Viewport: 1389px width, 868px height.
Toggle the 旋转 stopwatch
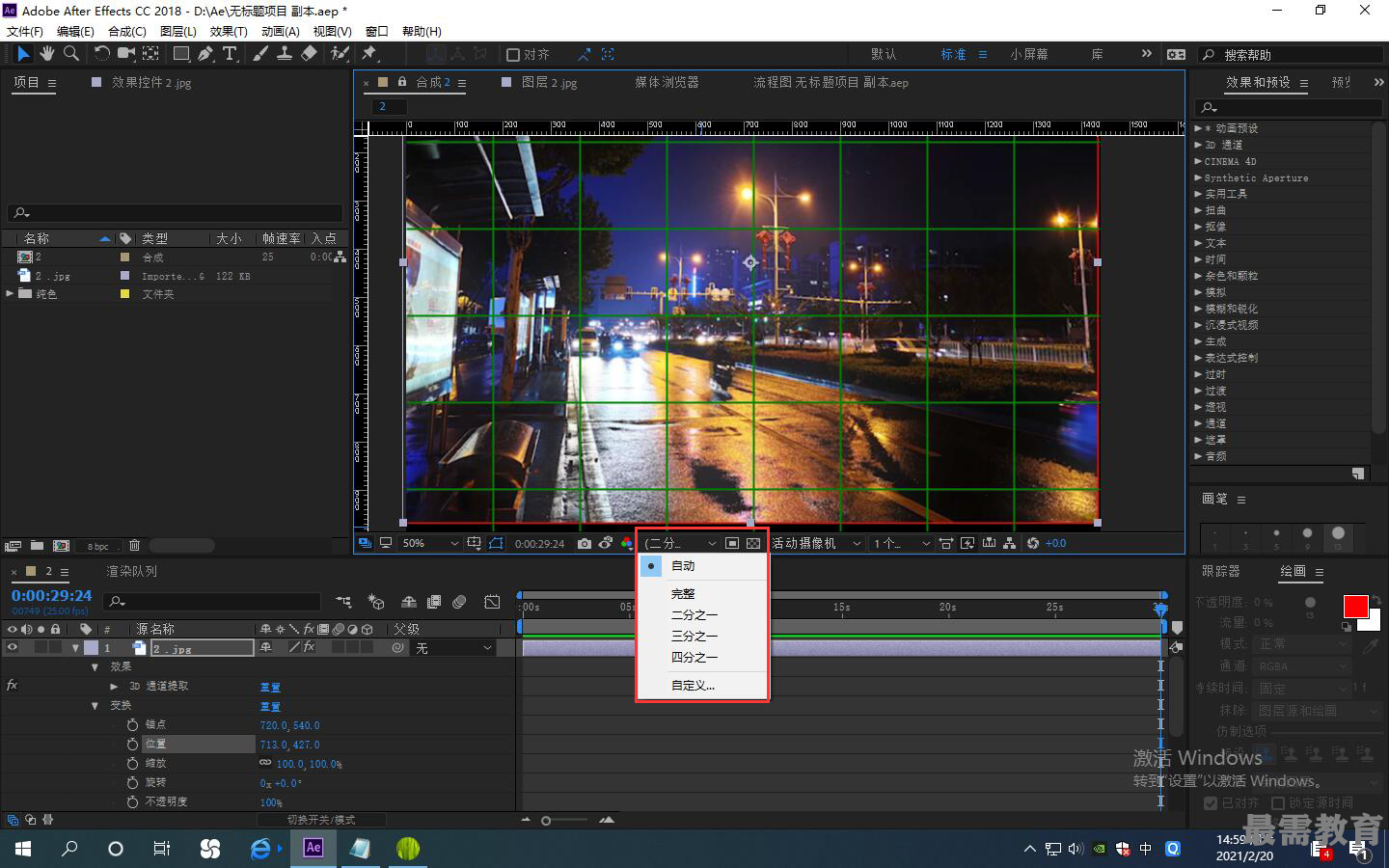tap(133, 782)
